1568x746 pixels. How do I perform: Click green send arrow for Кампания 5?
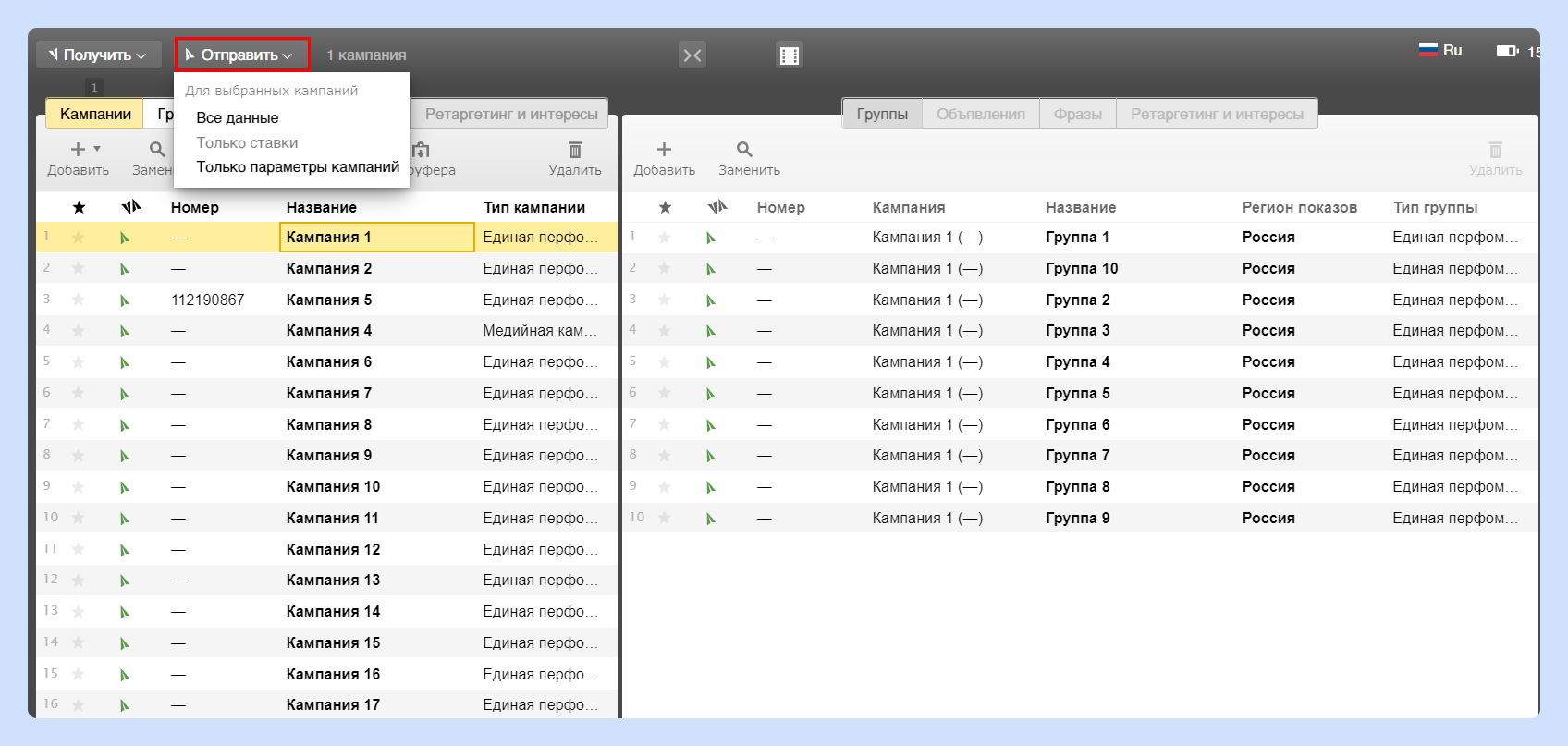pyautogui.click(x=125, y=300)
